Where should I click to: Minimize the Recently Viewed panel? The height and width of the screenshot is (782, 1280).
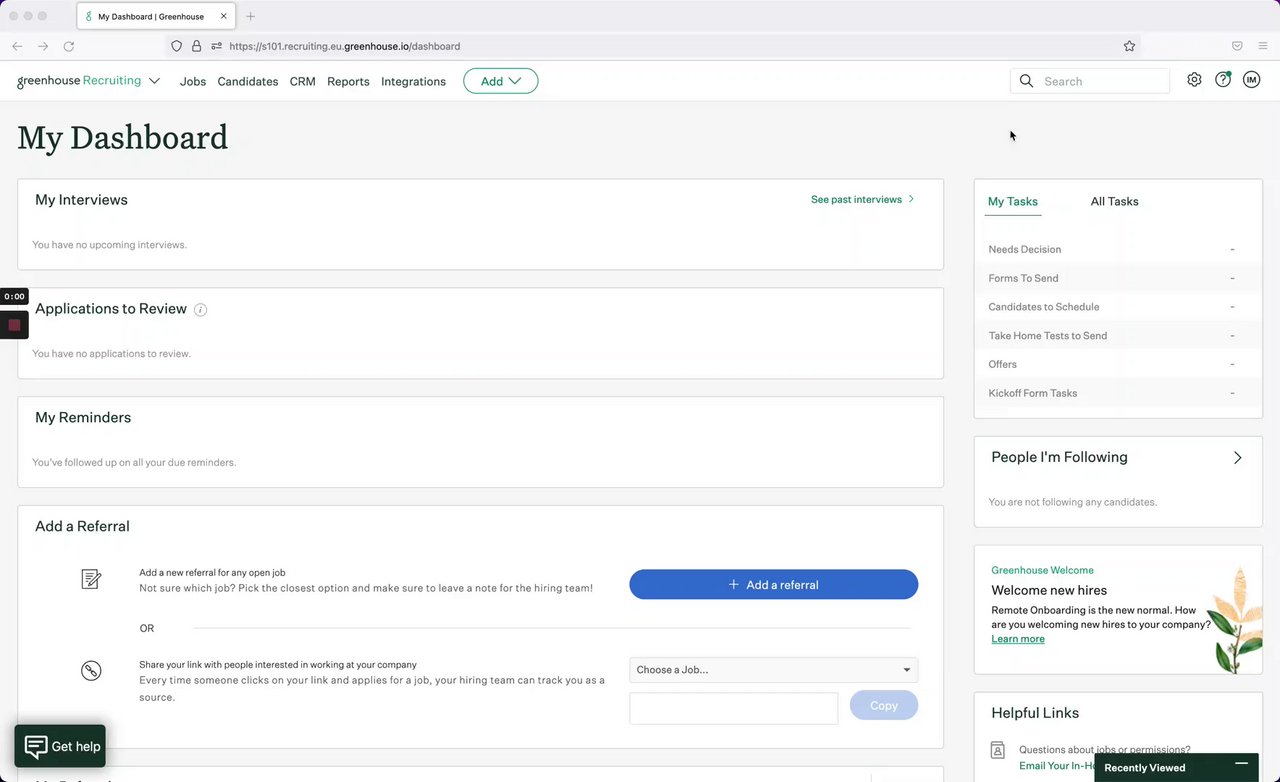1241,765
